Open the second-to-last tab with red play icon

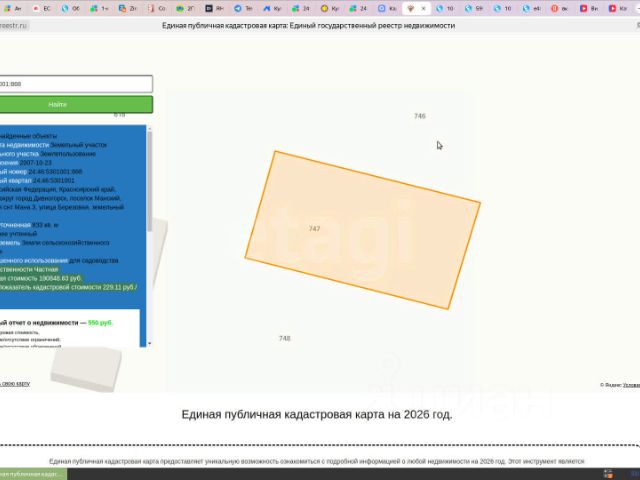click(589, 8)
